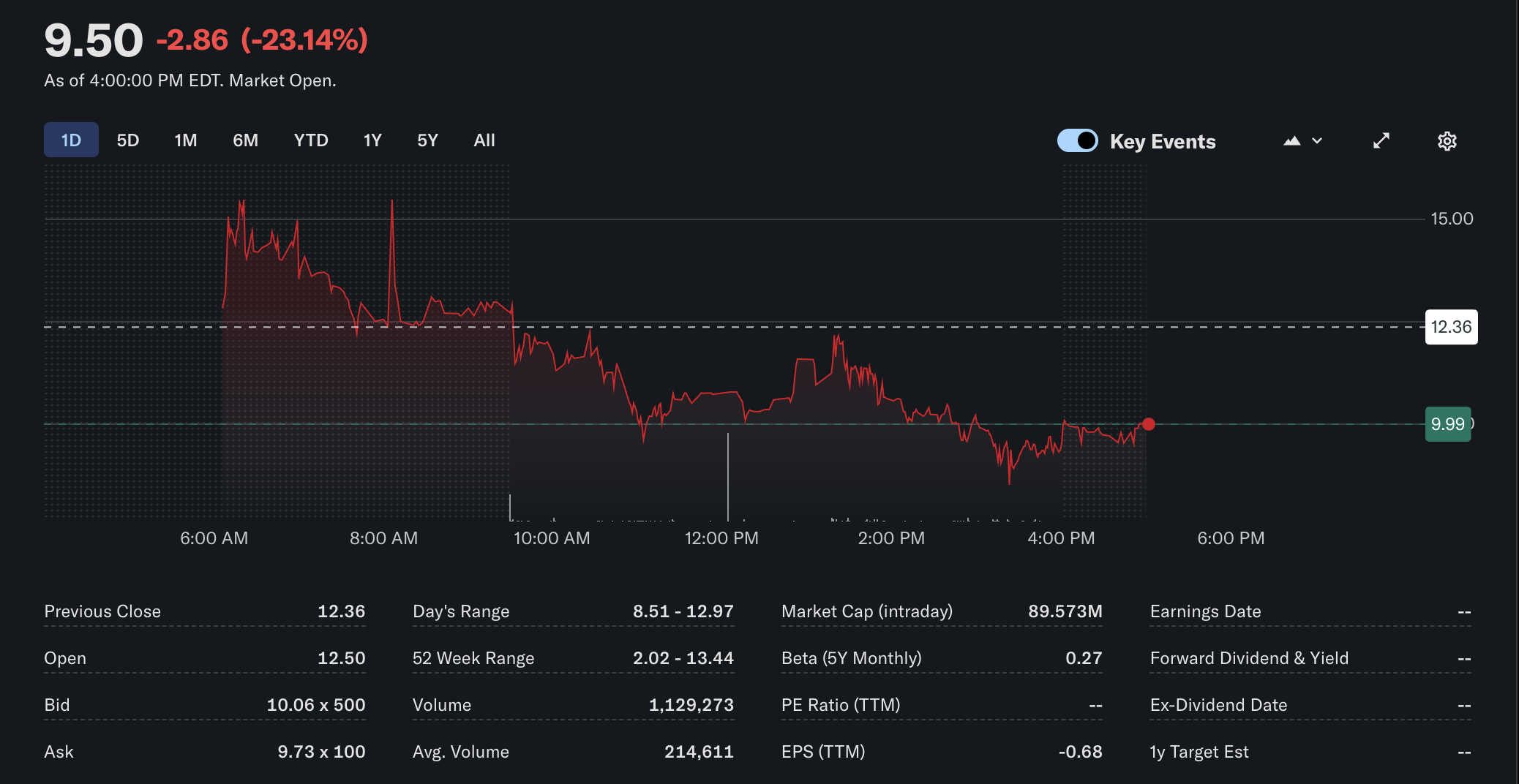This screenshot has height=784, width=1519.
Task: Select the All time range
Action: click(x=484, y=140)
